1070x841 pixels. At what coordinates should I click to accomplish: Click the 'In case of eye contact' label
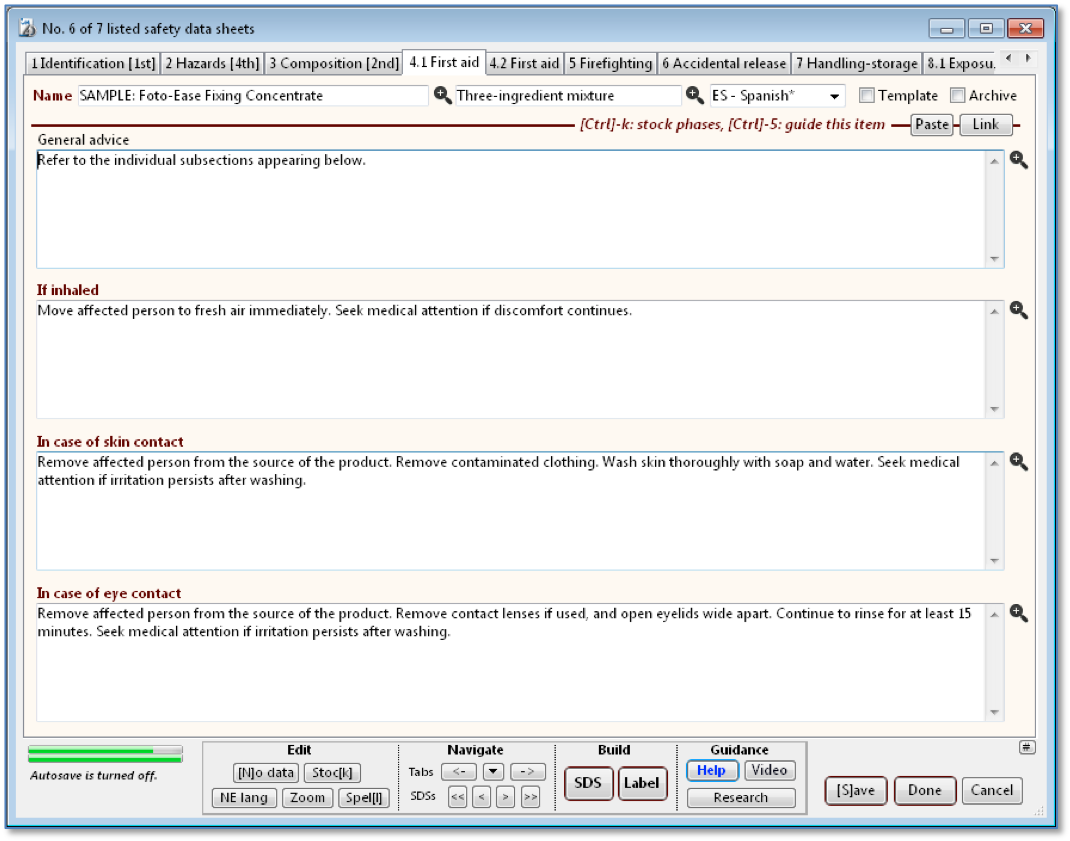(x=109, y=593)
